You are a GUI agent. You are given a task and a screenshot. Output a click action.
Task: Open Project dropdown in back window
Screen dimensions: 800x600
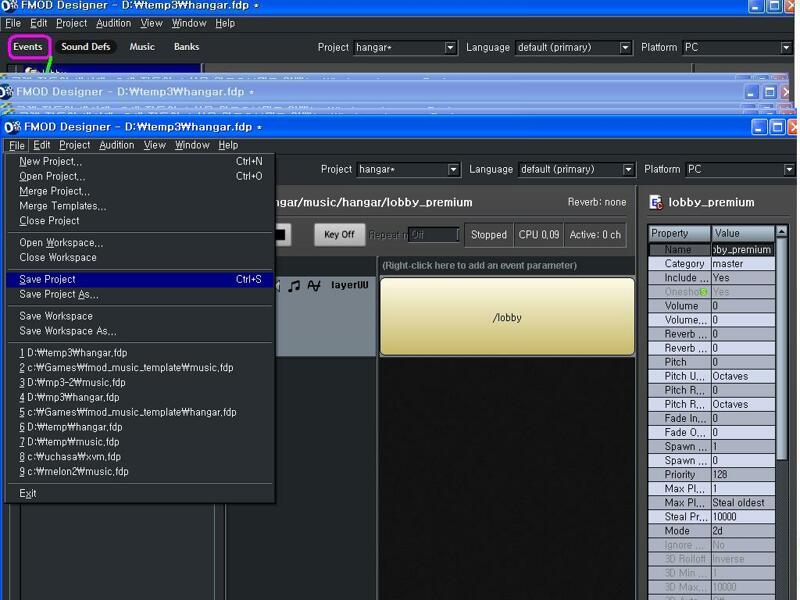pos(449,47)
